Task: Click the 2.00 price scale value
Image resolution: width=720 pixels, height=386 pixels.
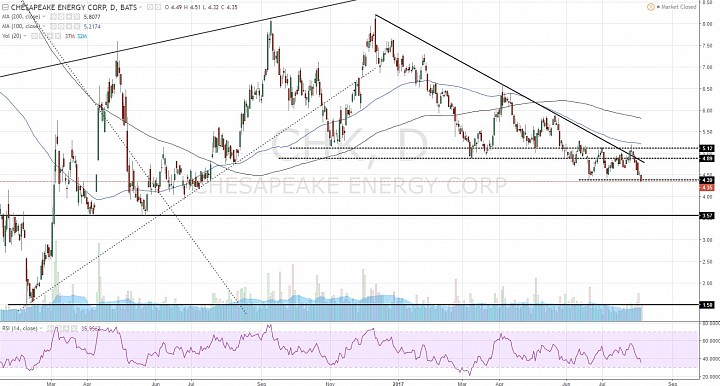Action: pos(707,283)
